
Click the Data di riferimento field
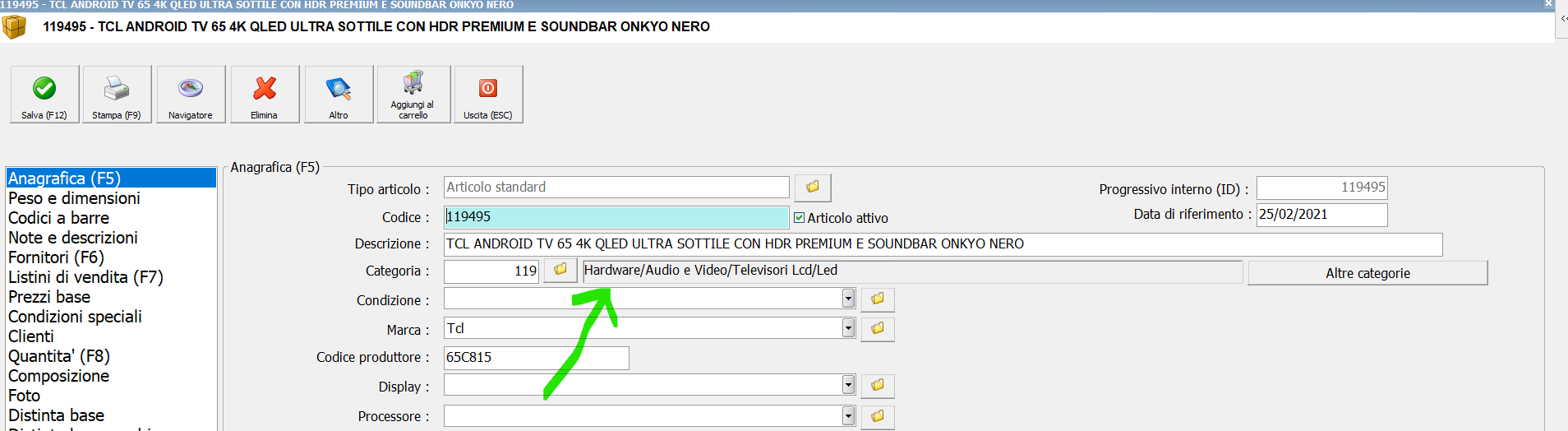coord(1322,215)
